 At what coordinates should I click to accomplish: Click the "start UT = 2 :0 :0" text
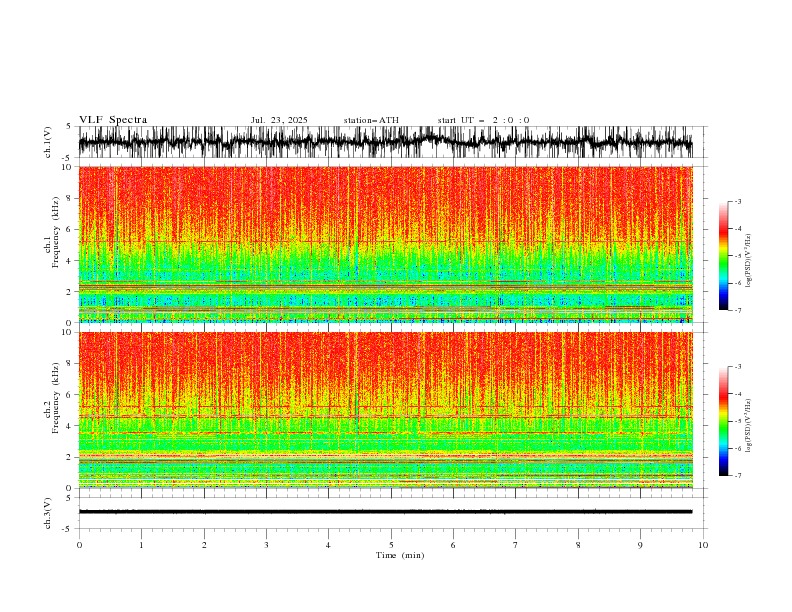(x=483, y=120)
